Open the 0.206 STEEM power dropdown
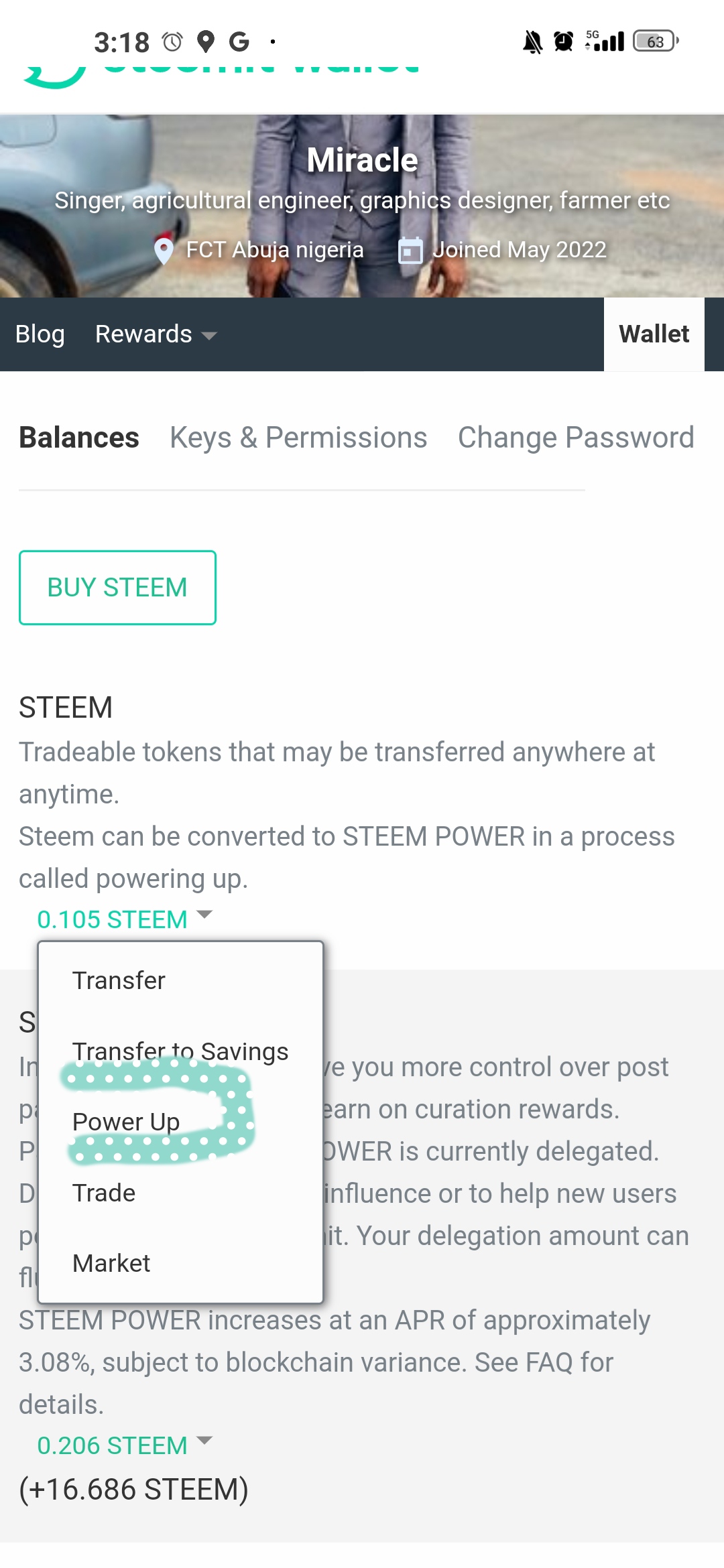The width and height of the screenshot is (724, 1568). pos(124,1445)
